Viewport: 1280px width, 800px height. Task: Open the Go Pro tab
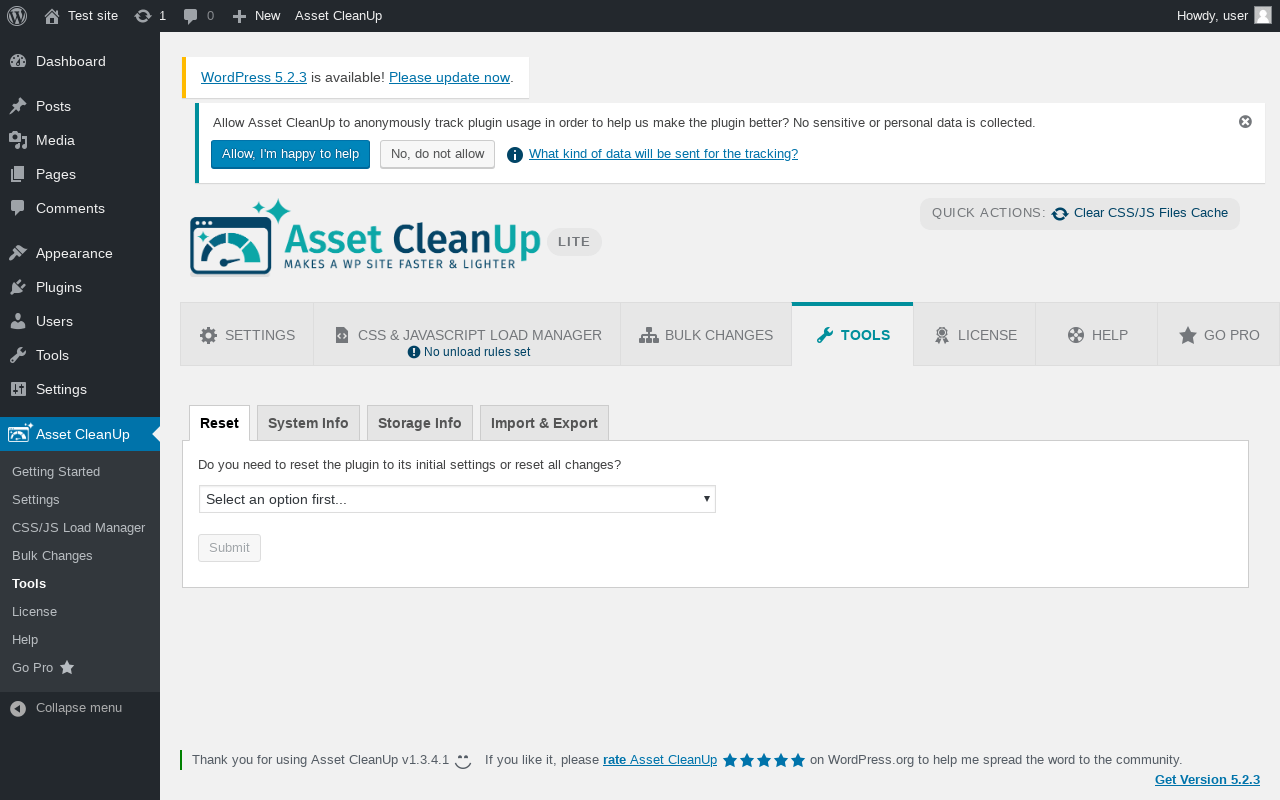(1219, 335)
